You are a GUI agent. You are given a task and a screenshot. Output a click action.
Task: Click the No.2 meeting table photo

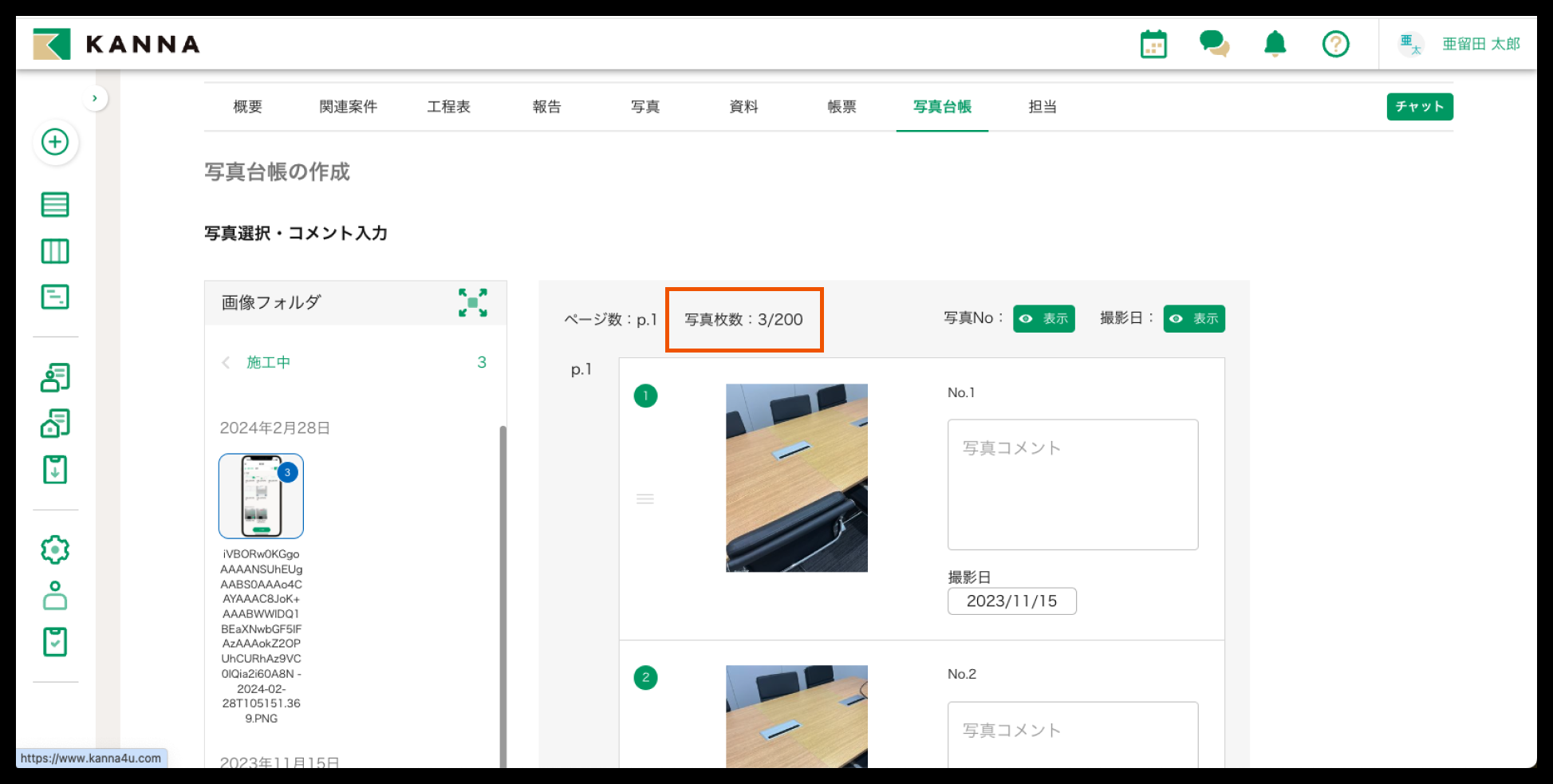click(797, 717)
